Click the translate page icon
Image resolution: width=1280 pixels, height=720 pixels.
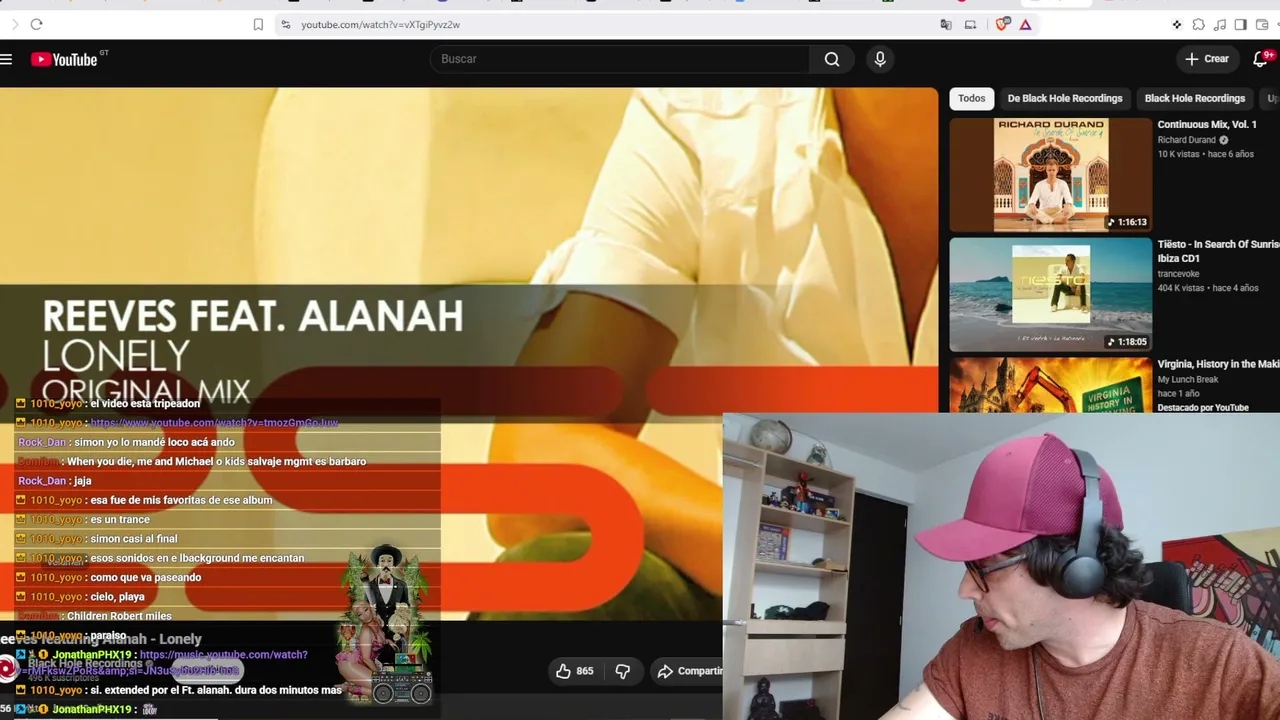pos(946,24)
